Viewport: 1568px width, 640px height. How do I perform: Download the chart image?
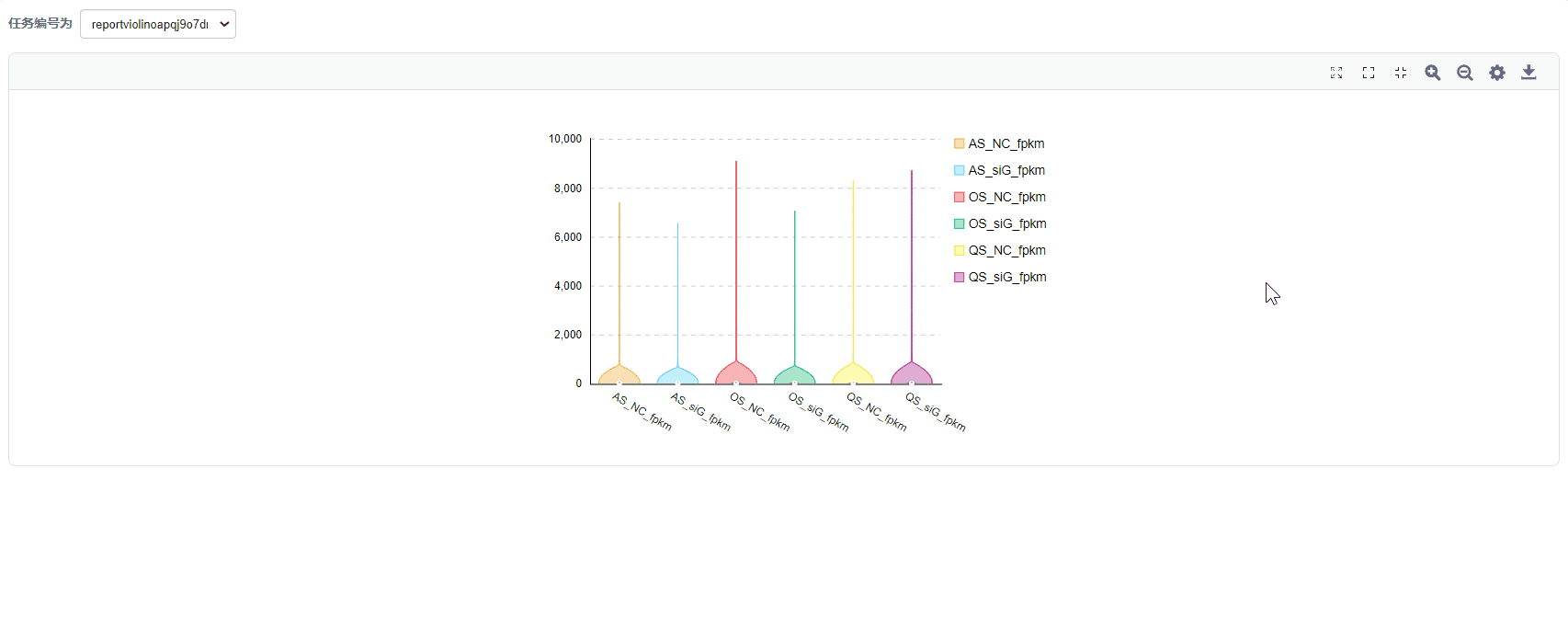click(1528, 73)
